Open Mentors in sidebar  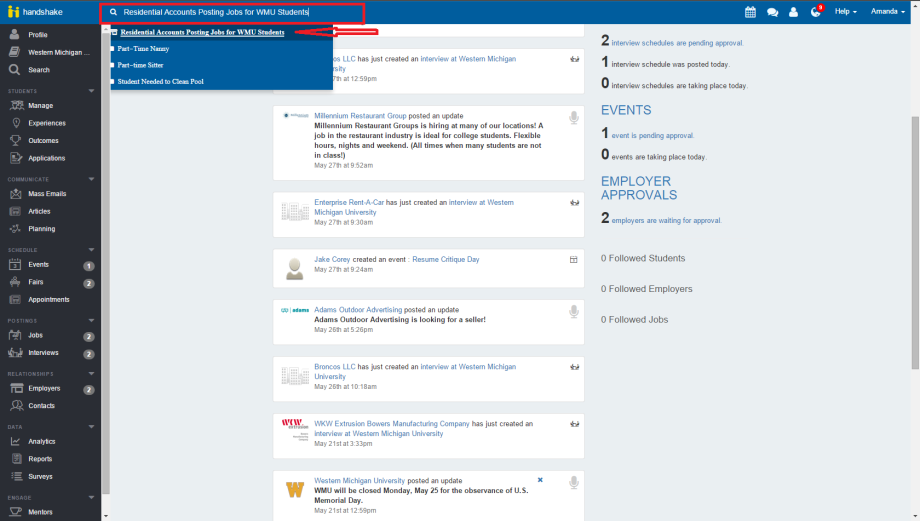coord(40,512)
